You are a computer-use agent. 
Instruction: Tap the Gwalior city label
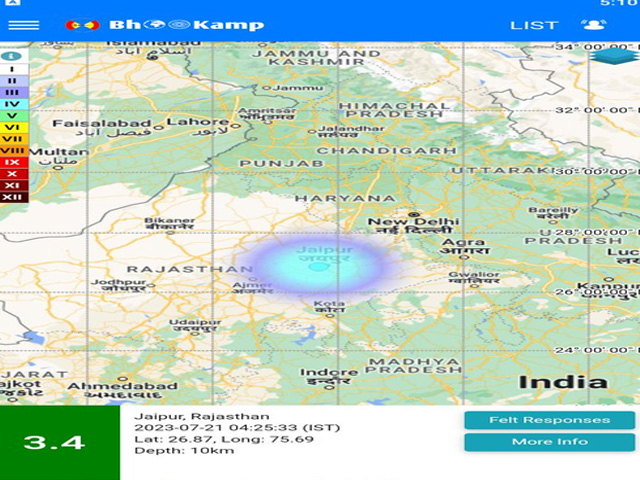pyautogui.click(x=474, y=278)
